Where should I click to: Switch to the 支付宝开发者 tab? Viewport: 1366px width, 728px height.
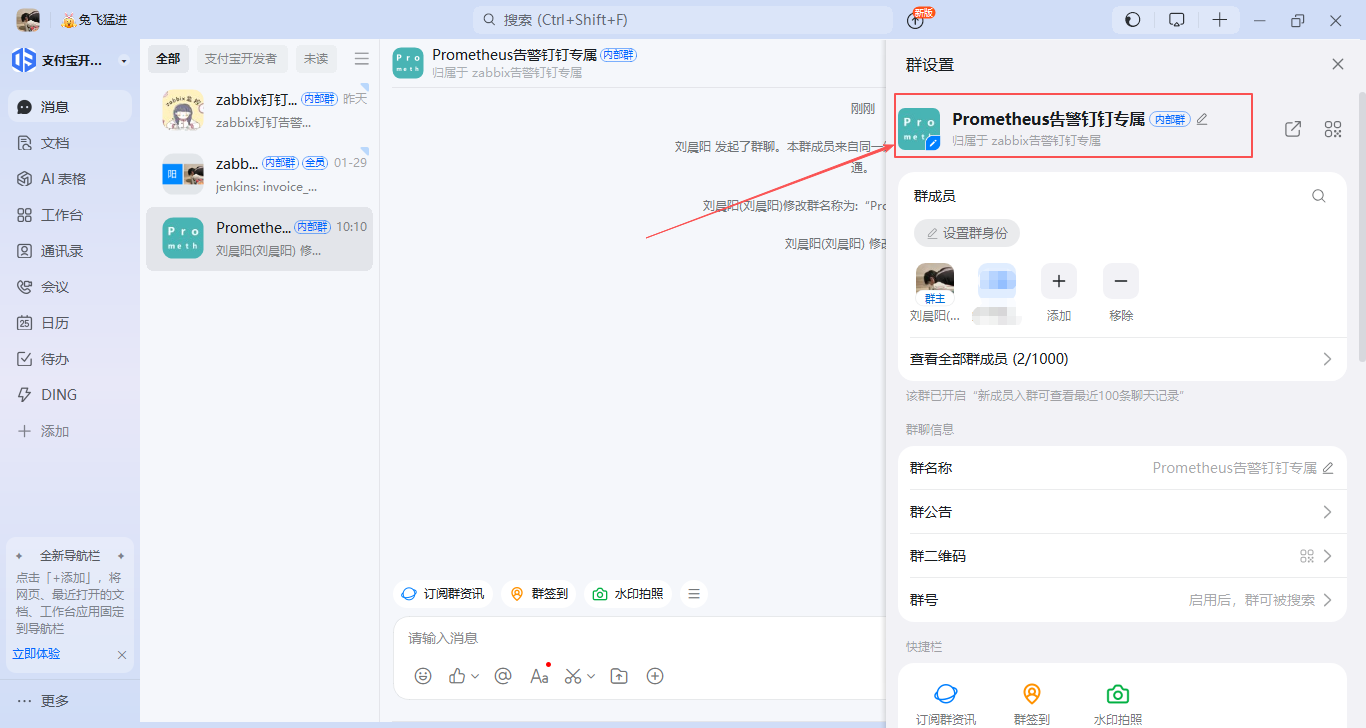[242, 59]
